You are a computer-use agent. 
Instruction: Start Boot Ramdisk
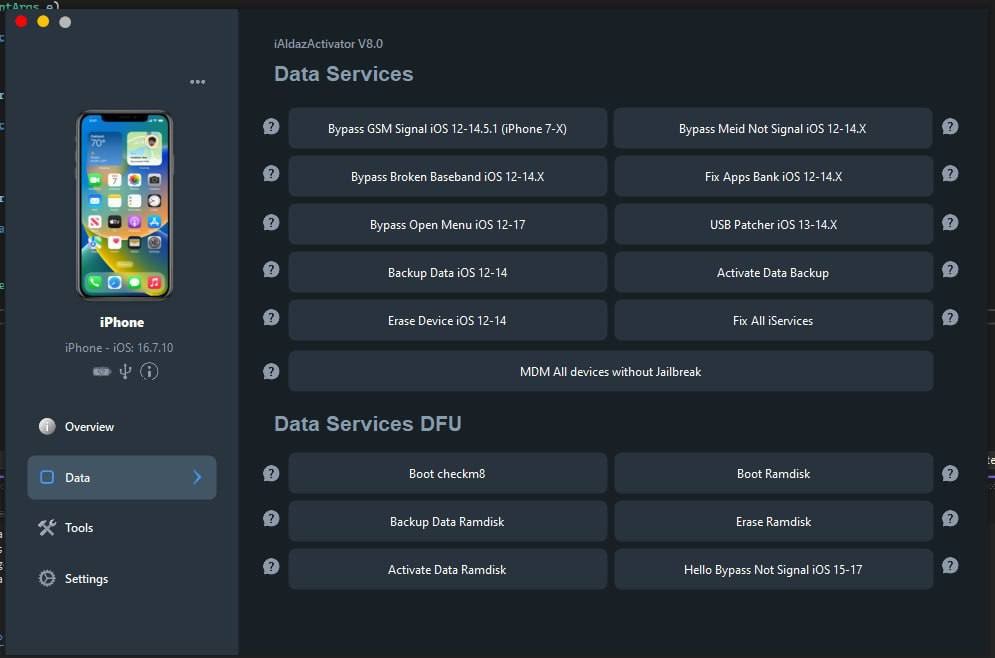[x=773, y=473]
